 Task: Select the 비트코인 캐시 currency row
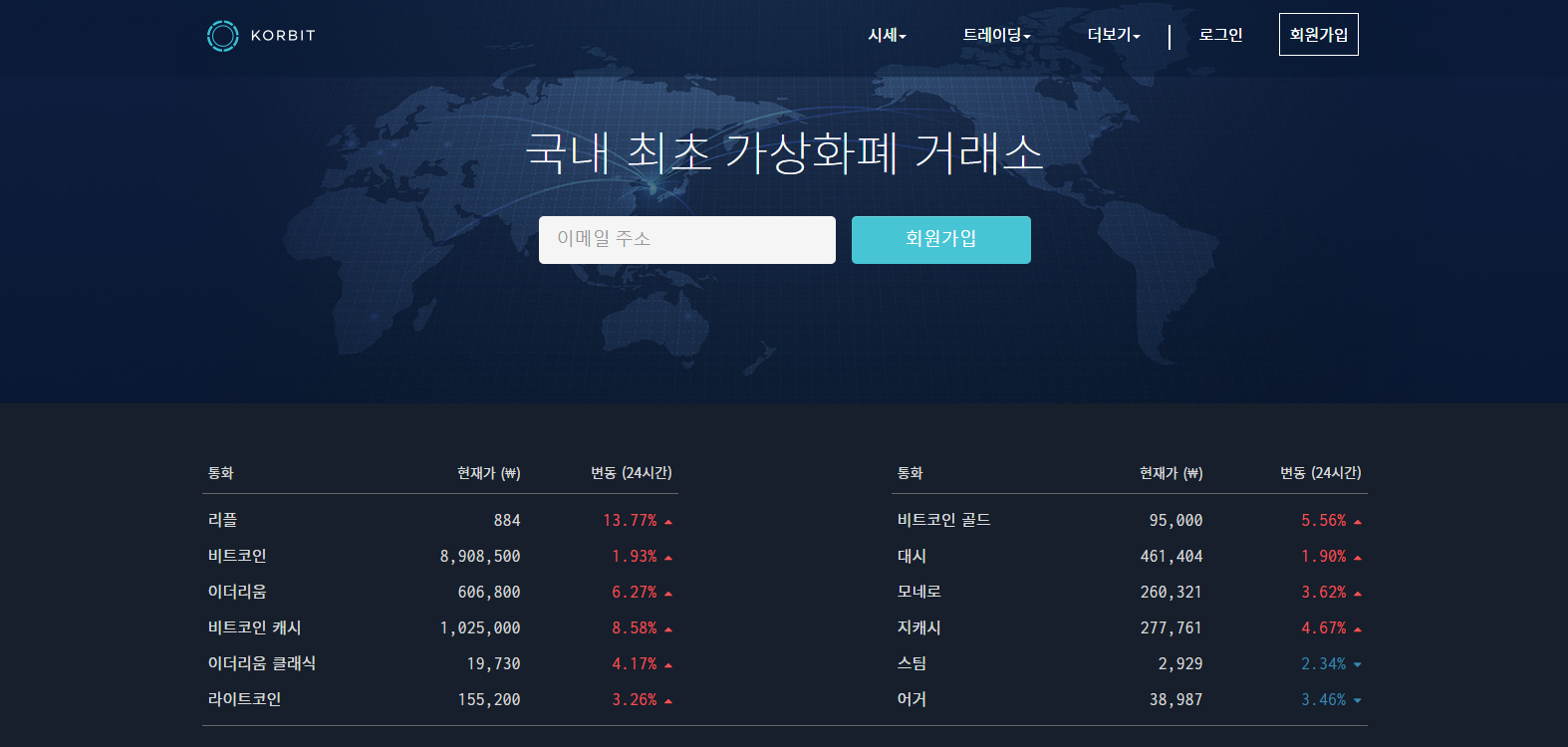[x=440, y=627]
